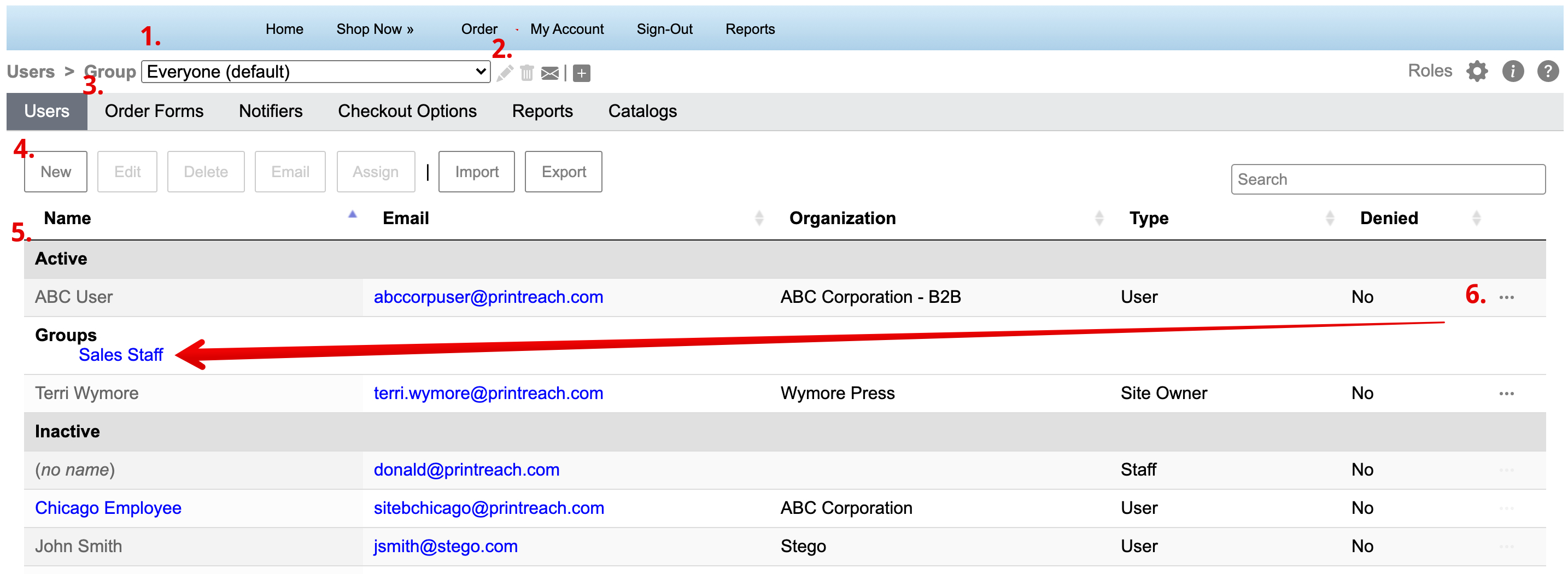Switch to the Order Forms tab
Image resolution: width=1568 pixels, height=574 pixels.
(154, 112)
